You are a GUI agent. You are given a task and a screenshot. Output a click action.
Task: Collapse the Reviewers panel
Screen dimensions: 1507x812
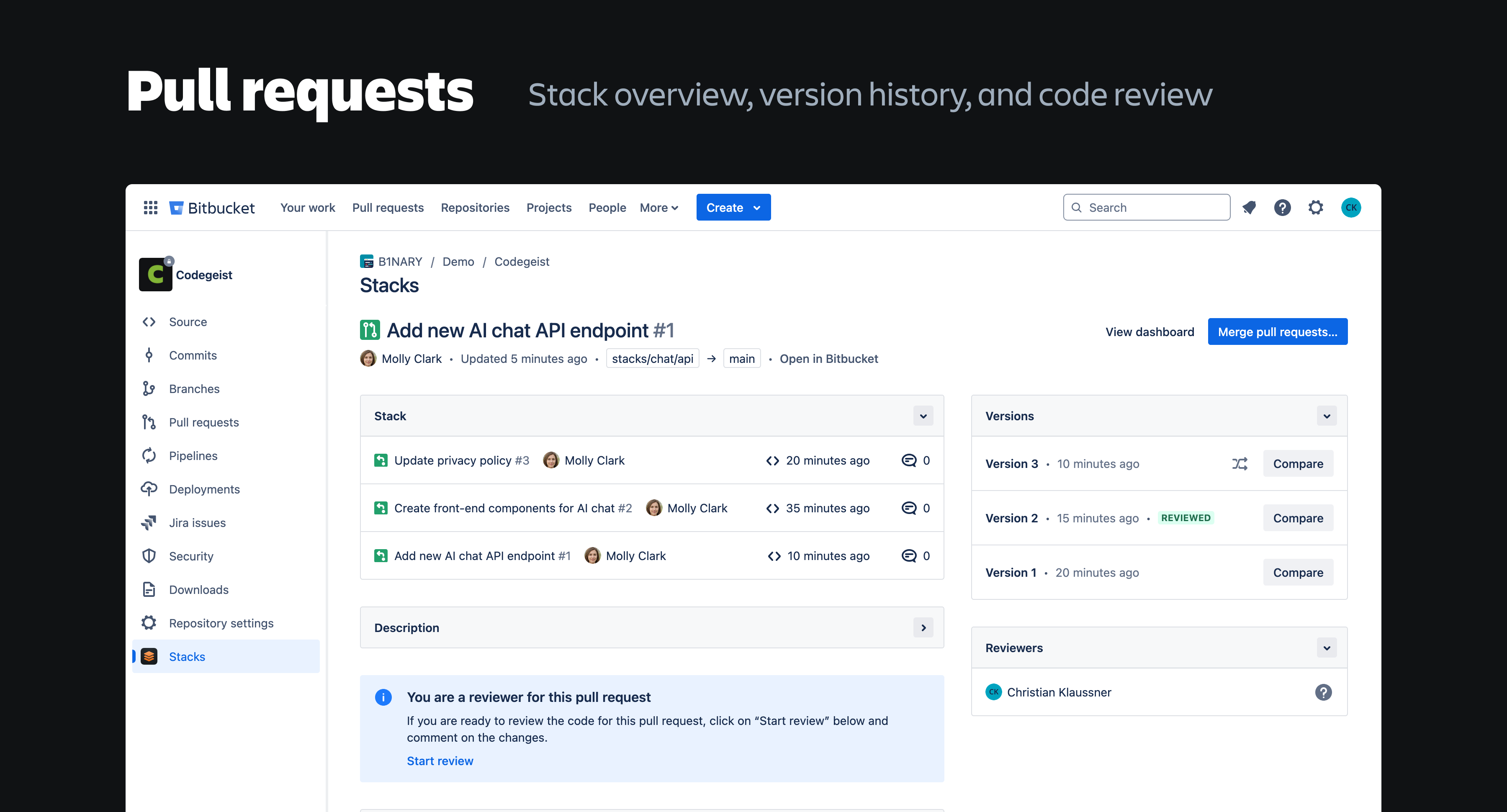click(x=1327, y=648)
